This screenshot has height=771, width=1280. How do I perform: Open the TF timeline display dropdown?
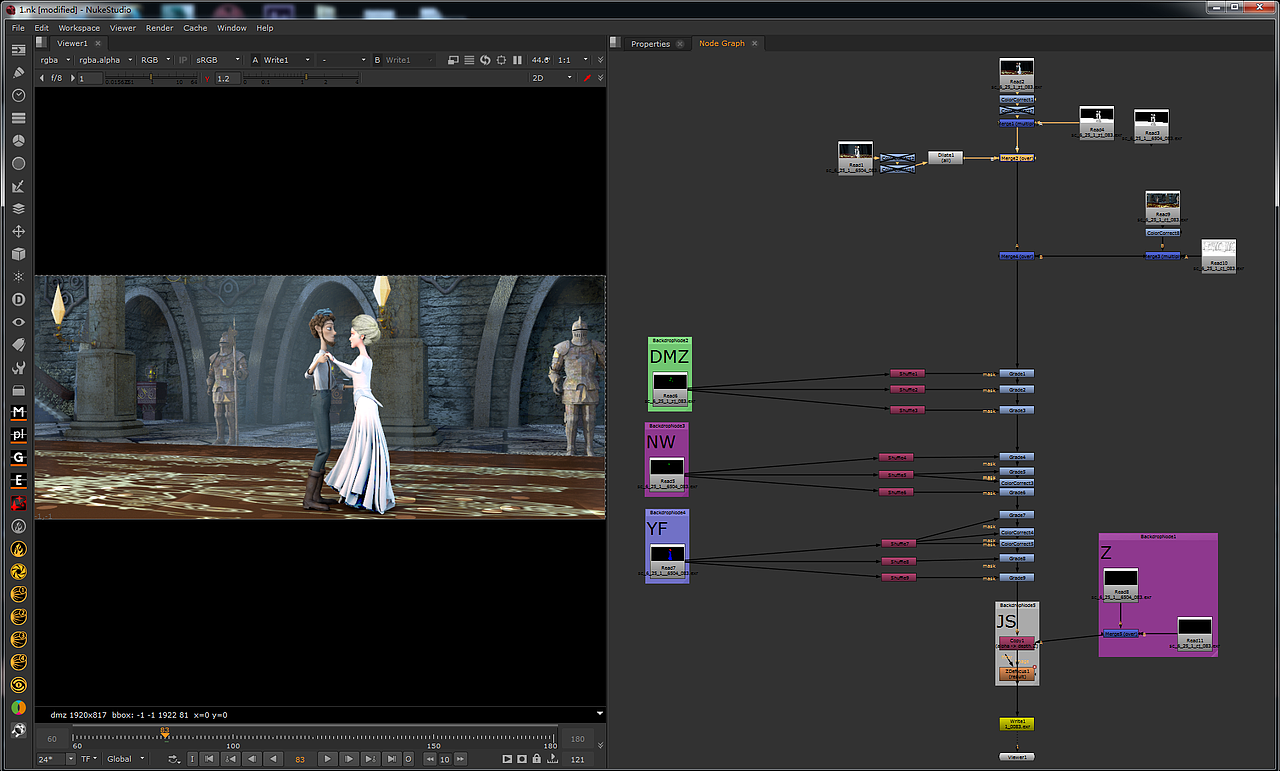[89, 759]
